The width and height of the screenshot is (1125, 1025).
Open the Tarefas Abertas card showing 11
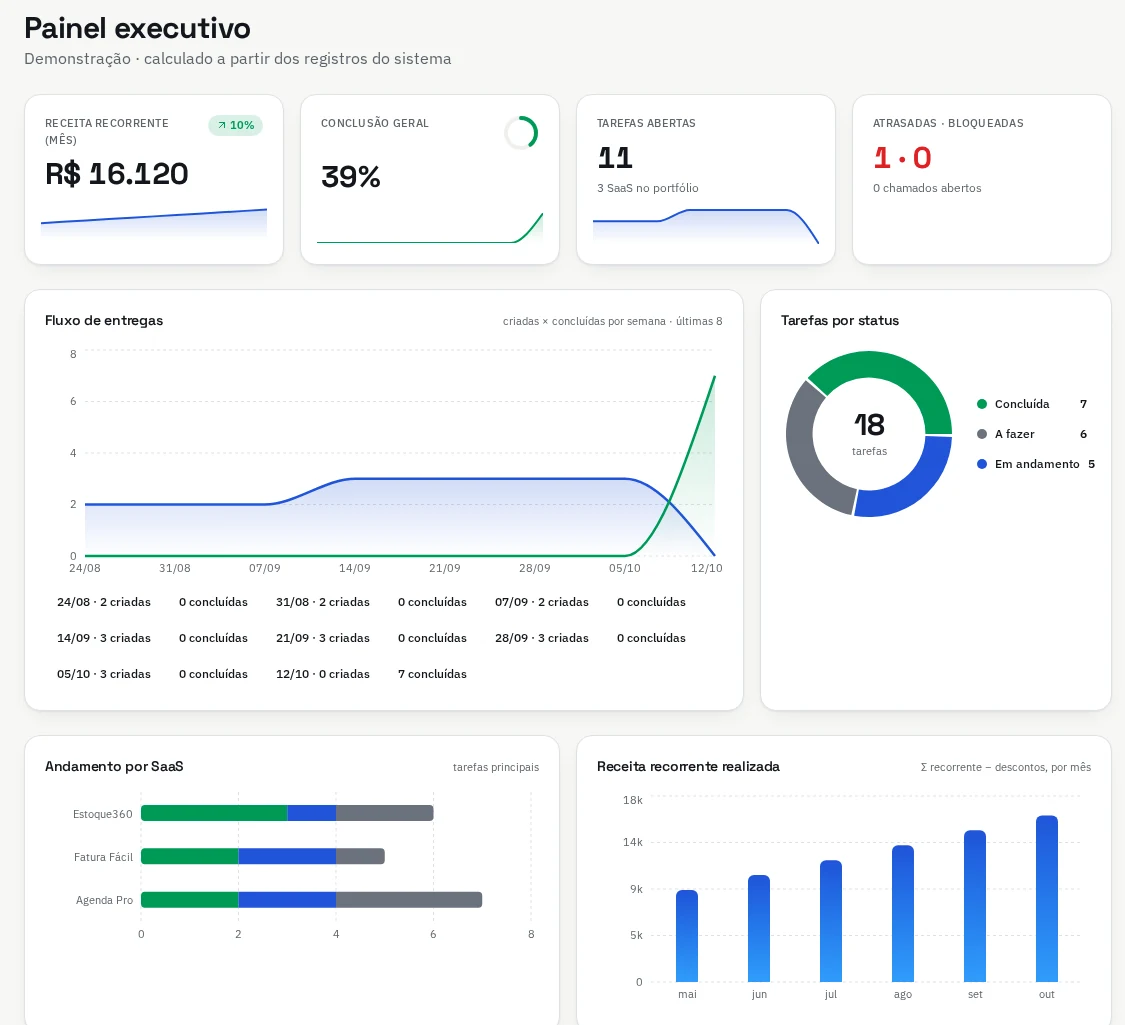[x=705, y=179]
